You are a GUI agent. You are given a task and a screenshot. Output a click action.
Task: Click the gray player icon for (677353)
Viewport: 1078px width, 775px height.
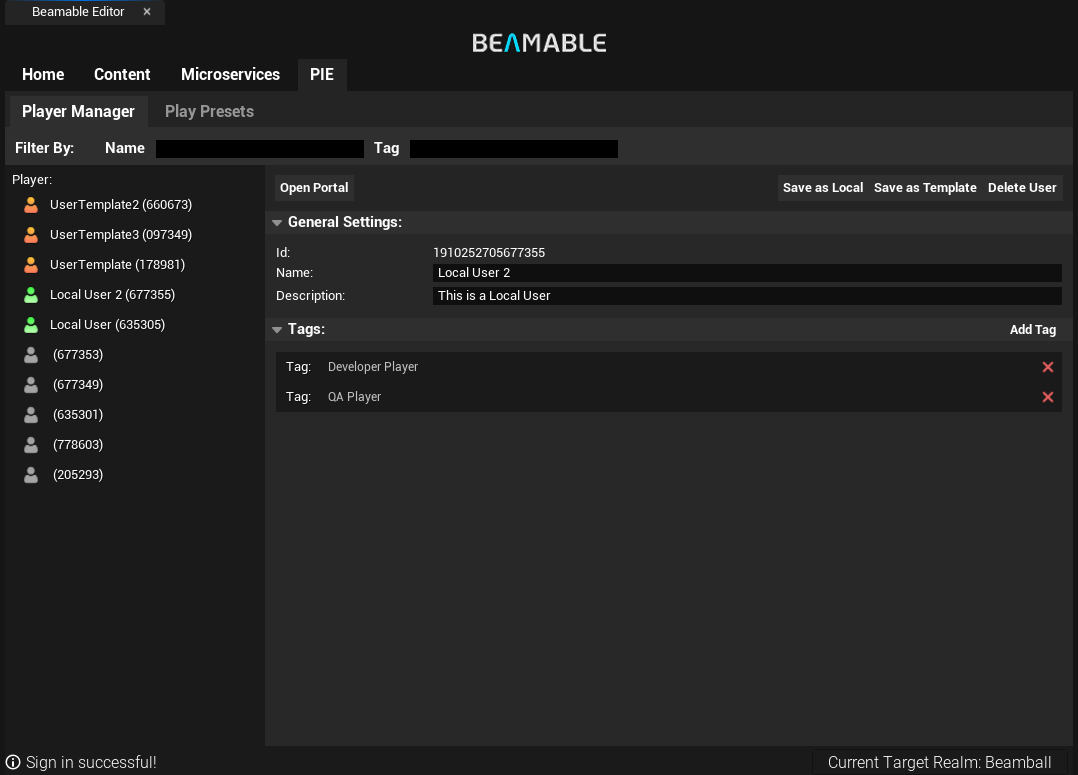(31, 355)
